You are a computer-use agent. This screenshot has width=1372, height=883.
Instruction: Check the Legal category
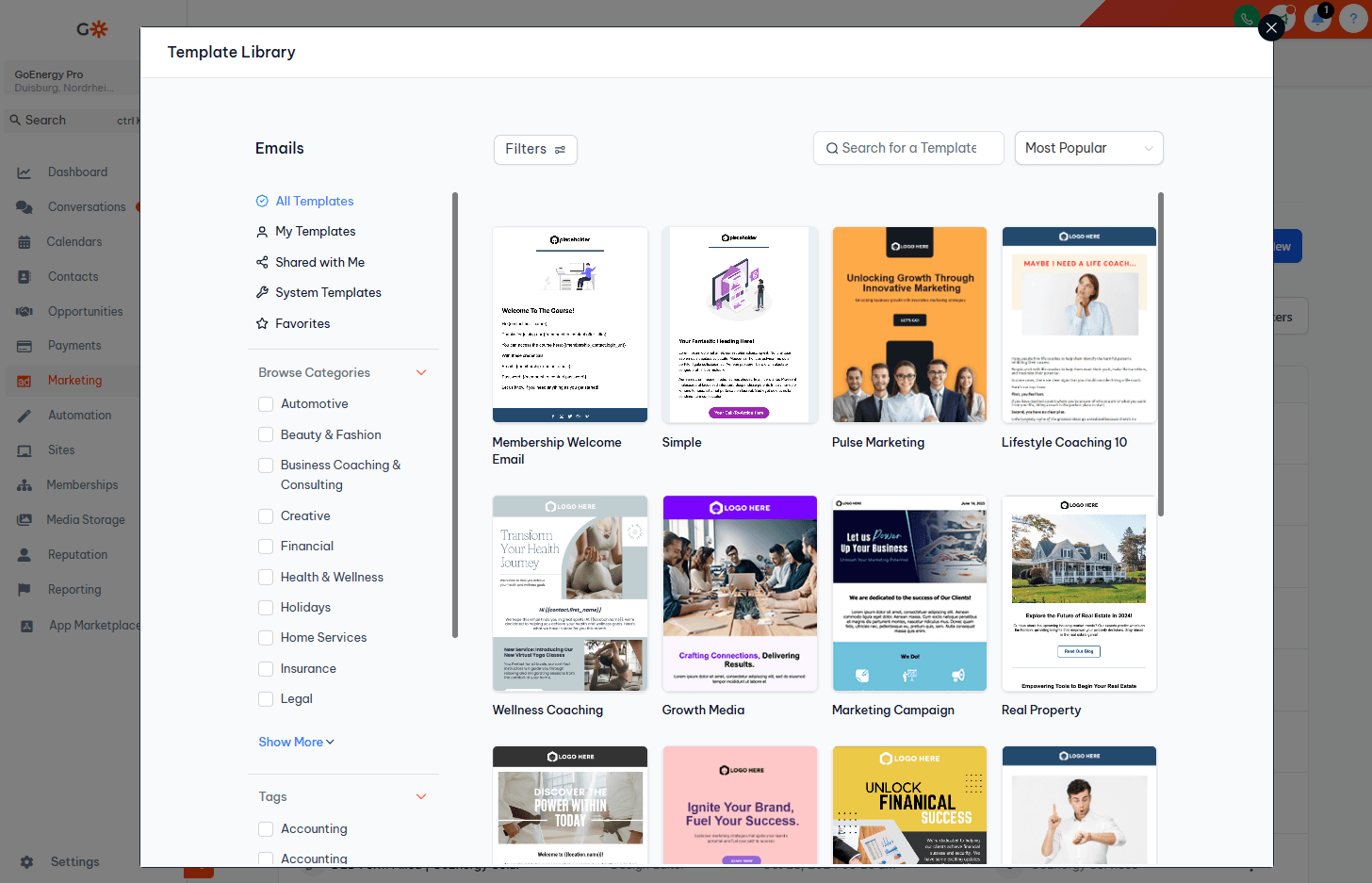tap(266, 699)
